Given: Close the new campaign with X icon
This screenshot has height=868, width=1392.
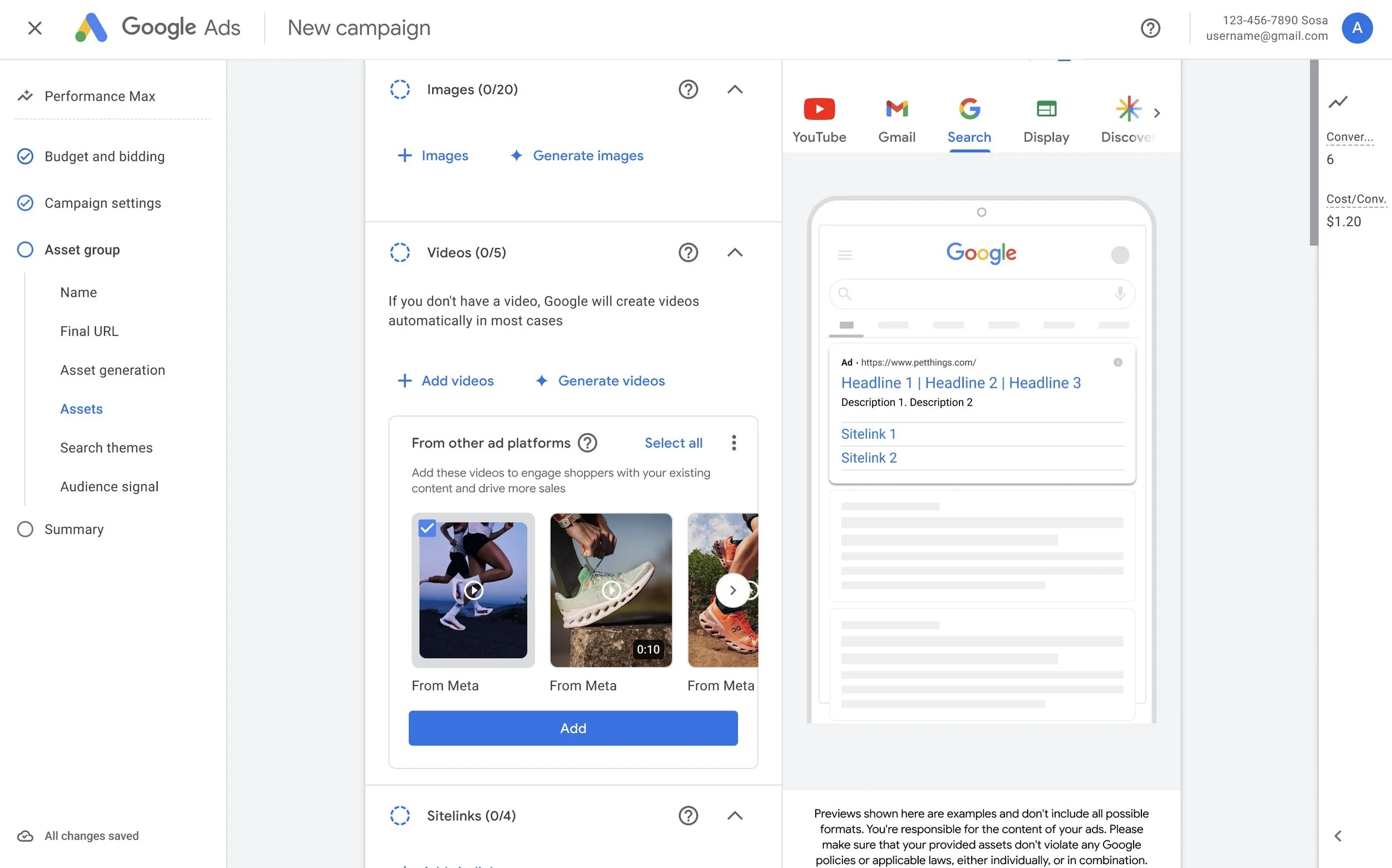Looking at the screenshot, I should tap(35, 28).
